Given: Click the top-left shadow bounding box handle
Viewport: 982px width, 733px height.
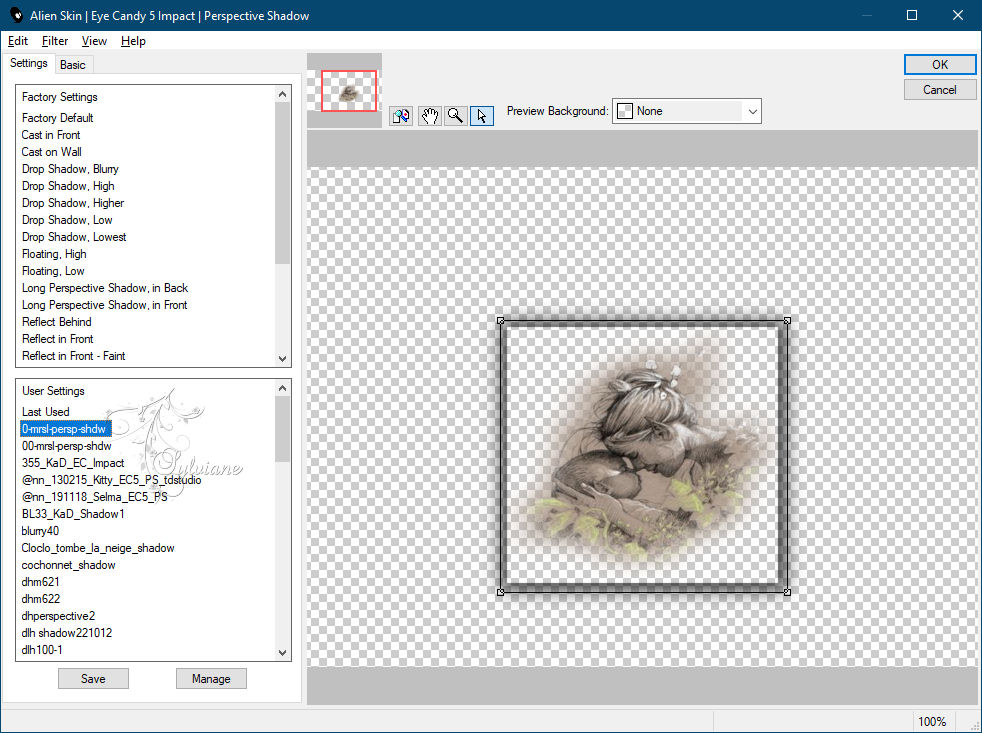Looking at the screenshot, I should [500, 321].
